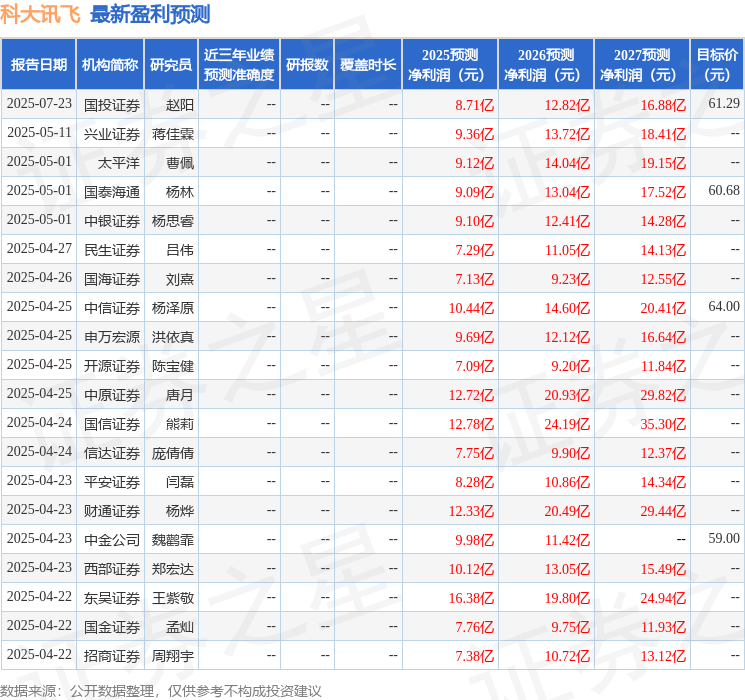Click the 国海证券 institution cell
Screen dimensions: 745x700
(x=112, y=279)
